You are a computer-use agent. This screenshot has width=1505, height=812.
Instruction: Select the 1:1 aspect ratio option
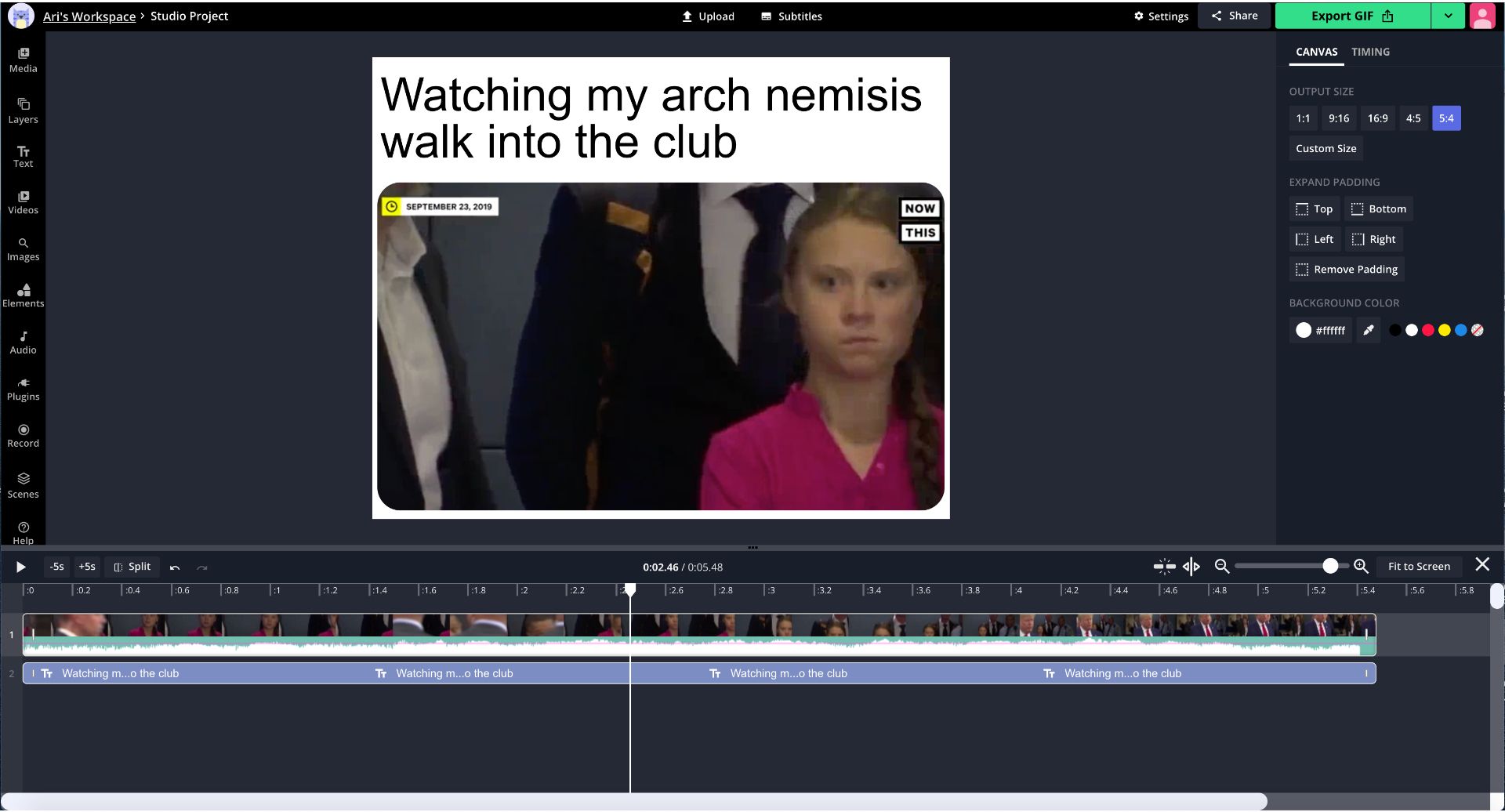click(1303, 118)
